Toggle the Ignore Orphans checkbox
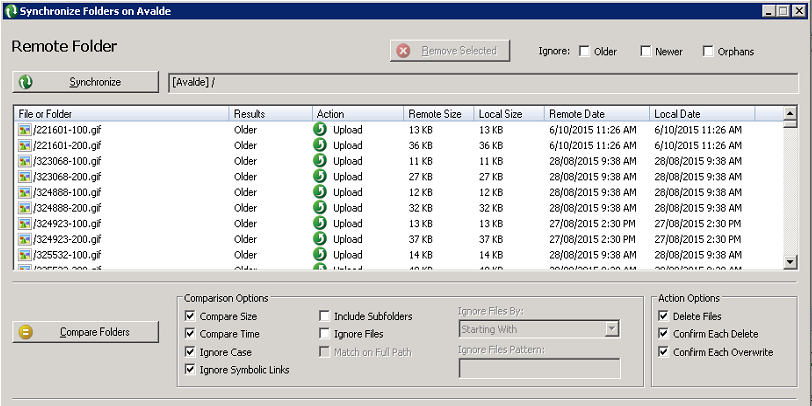The image size is (812, 406). point(708,51)
